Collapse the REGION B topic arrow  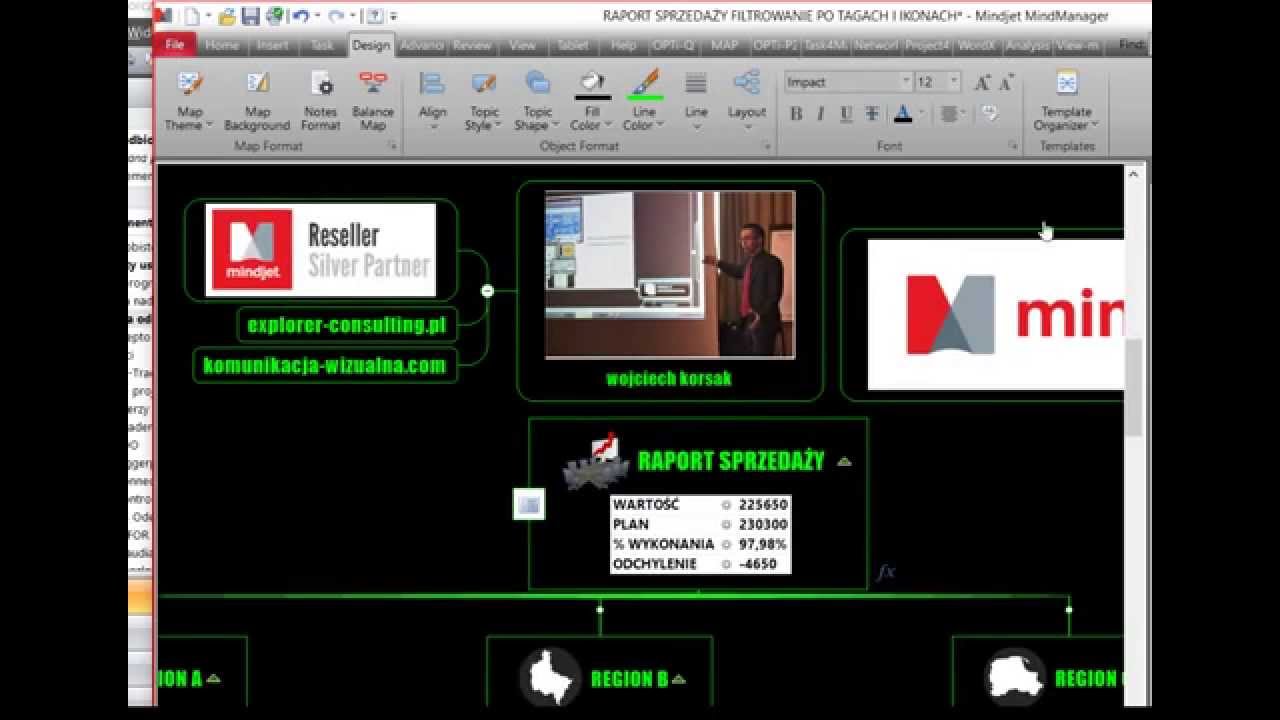[679, 679]
